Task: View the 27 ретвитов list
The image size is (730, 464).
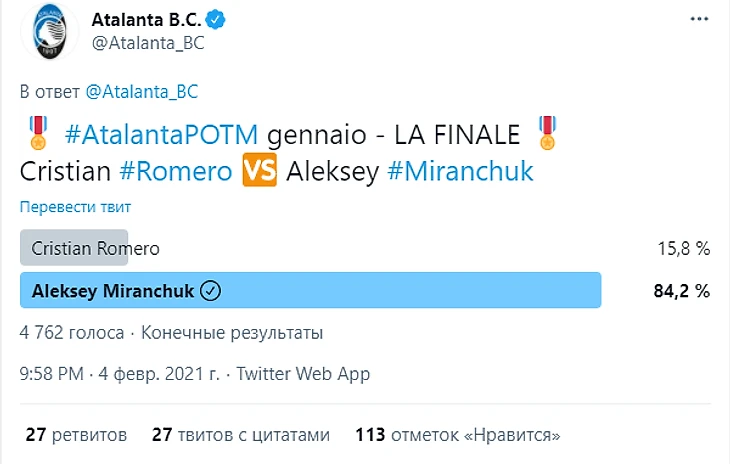Action: (76, 435)
